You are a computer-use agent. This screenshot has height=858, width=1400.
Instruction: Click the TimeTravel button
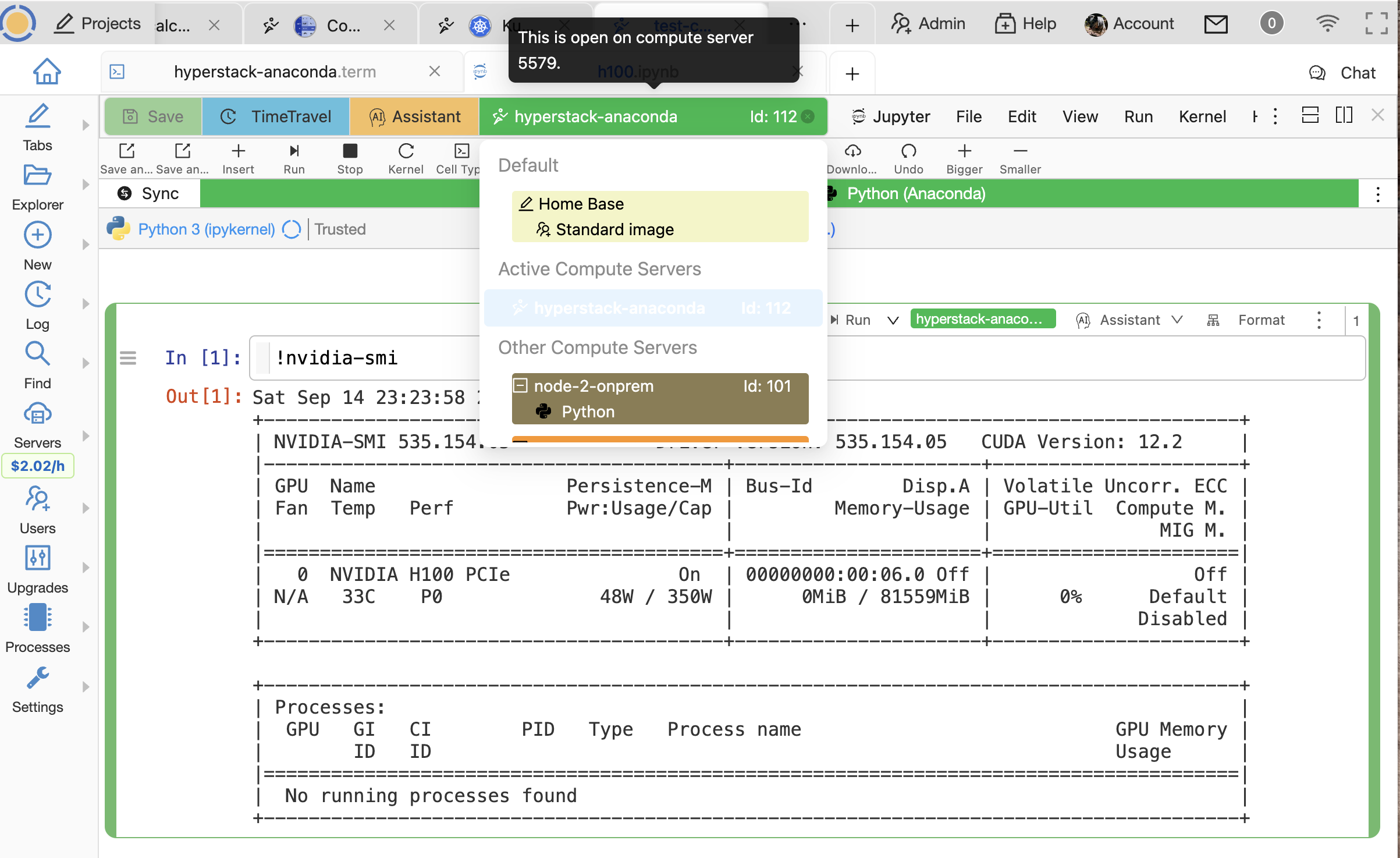(278, 117)
